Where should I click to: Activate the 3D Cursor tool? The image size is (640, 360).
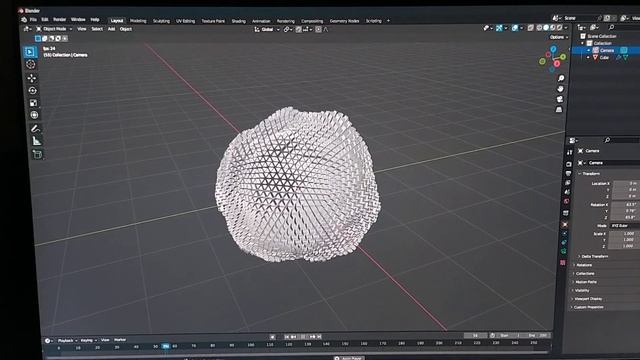(x=31, y=64)
